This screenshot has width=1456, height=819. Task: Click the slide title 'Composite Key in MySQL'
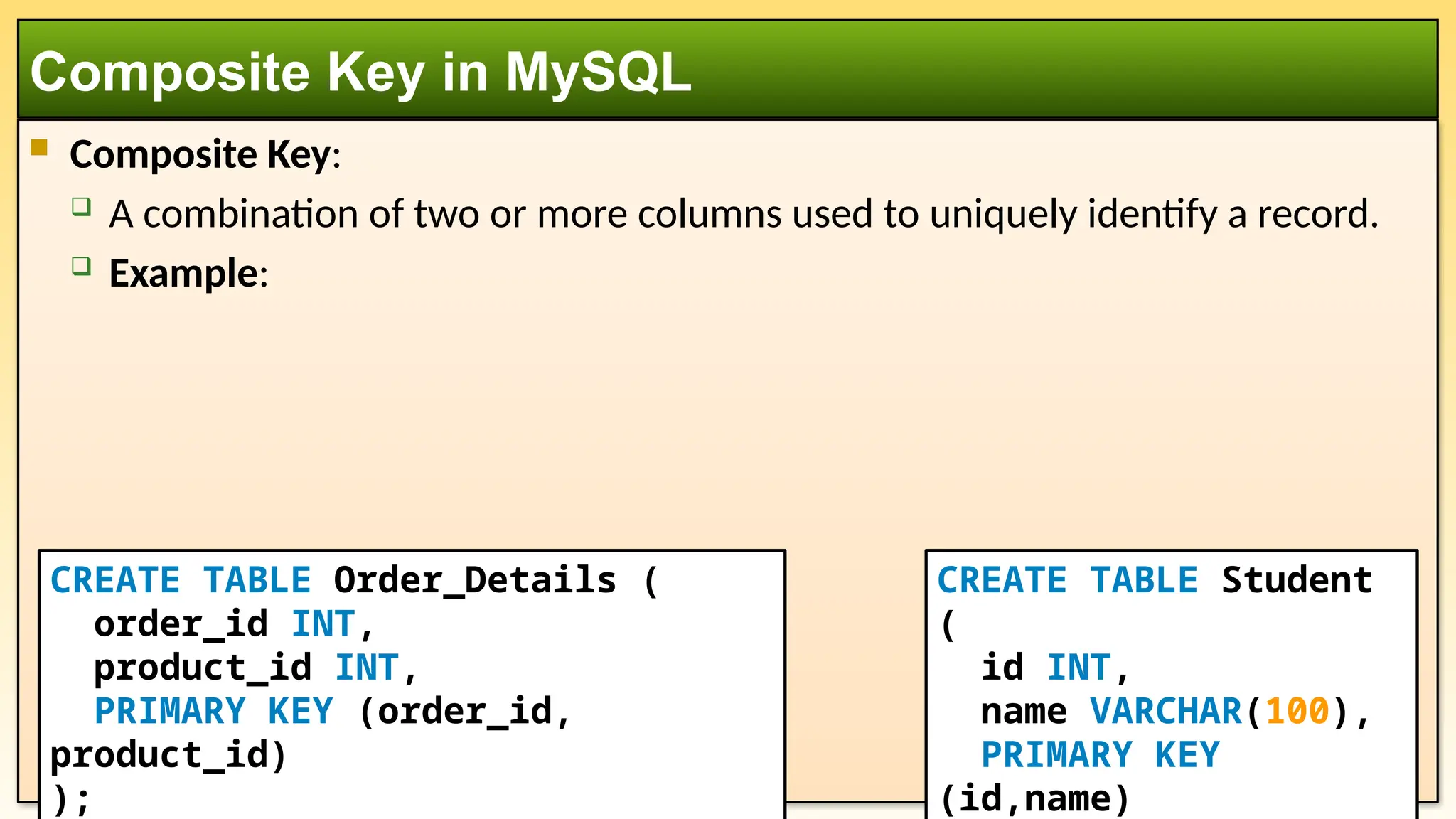tap(360, 73)
